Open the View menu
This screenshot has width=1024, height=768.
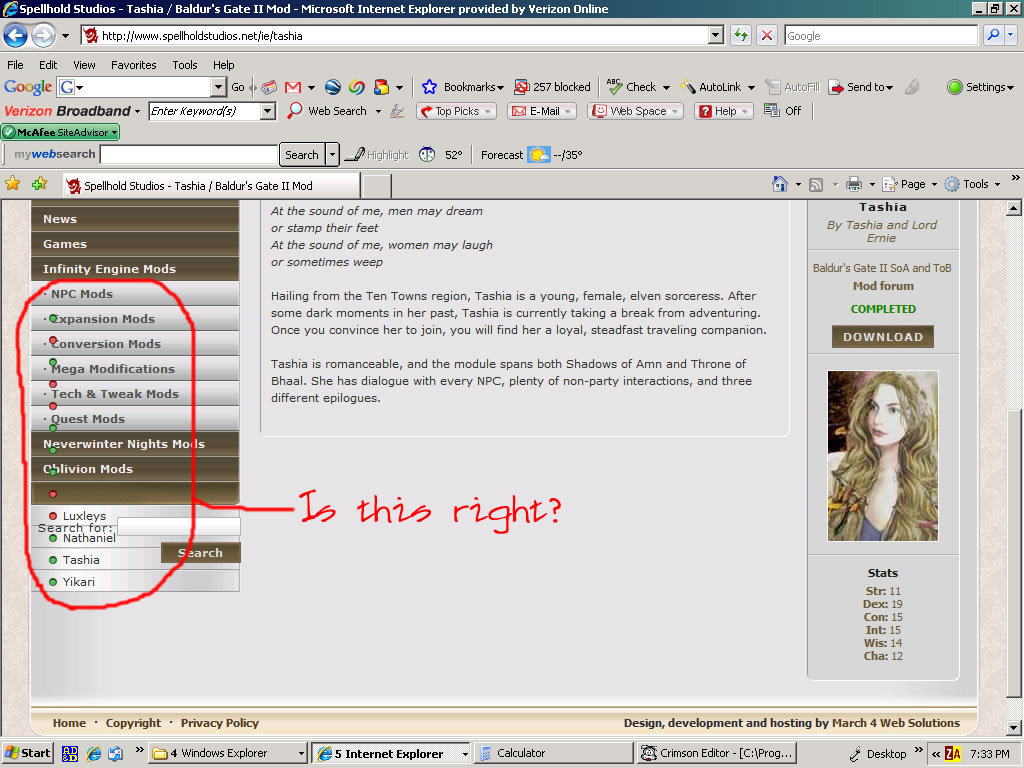[x=84, y=65]
